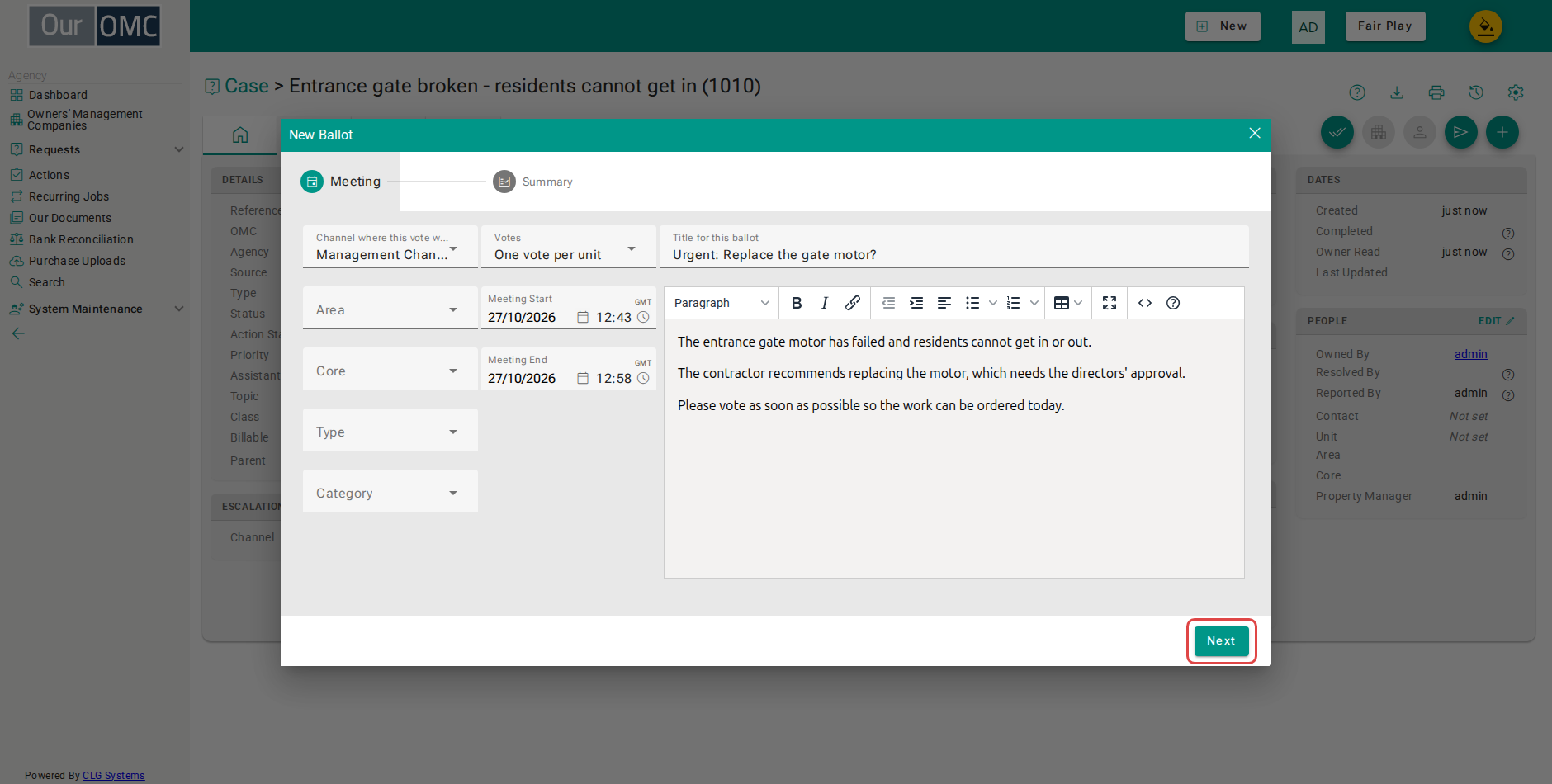This screenshot has width=1552, height=784.
Task: Open the Paragraph style dropdown
Action: coord(722,303)
